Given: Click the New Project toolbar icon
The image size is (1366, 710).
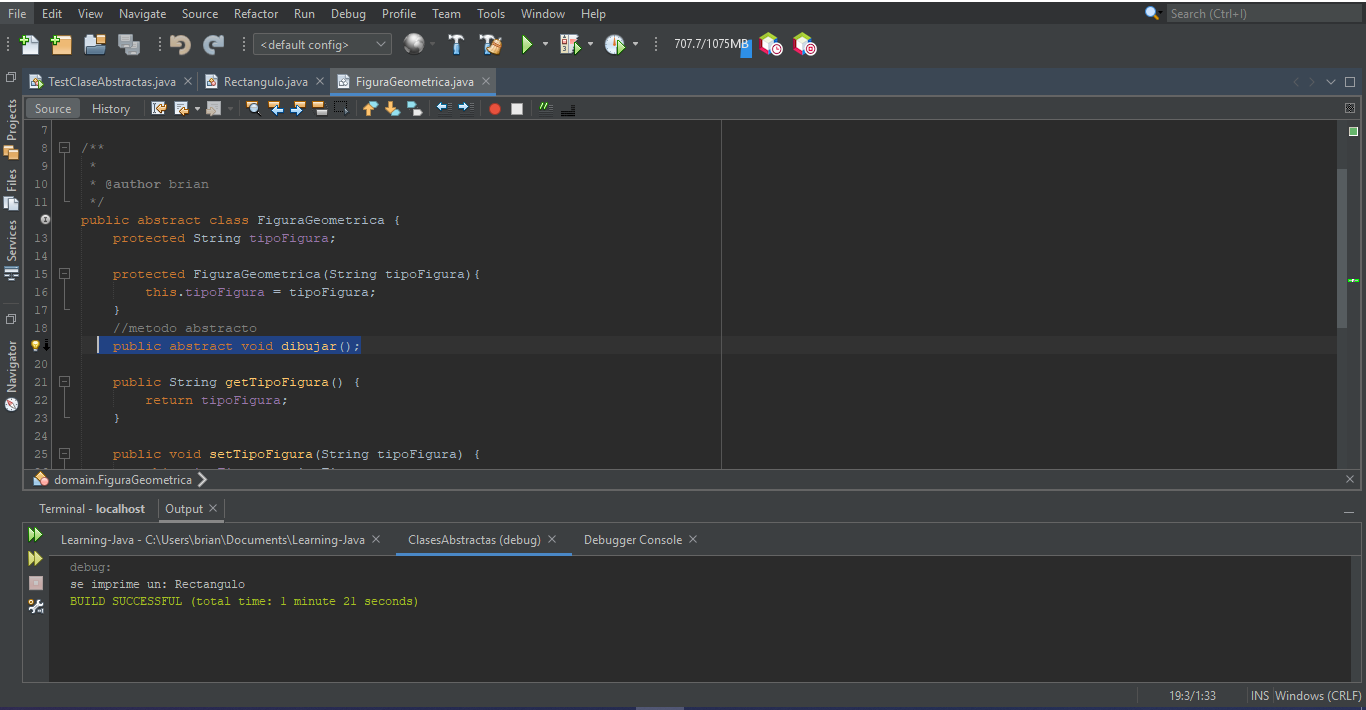Looking at the screenshot, I should click(x=61, y=44).
